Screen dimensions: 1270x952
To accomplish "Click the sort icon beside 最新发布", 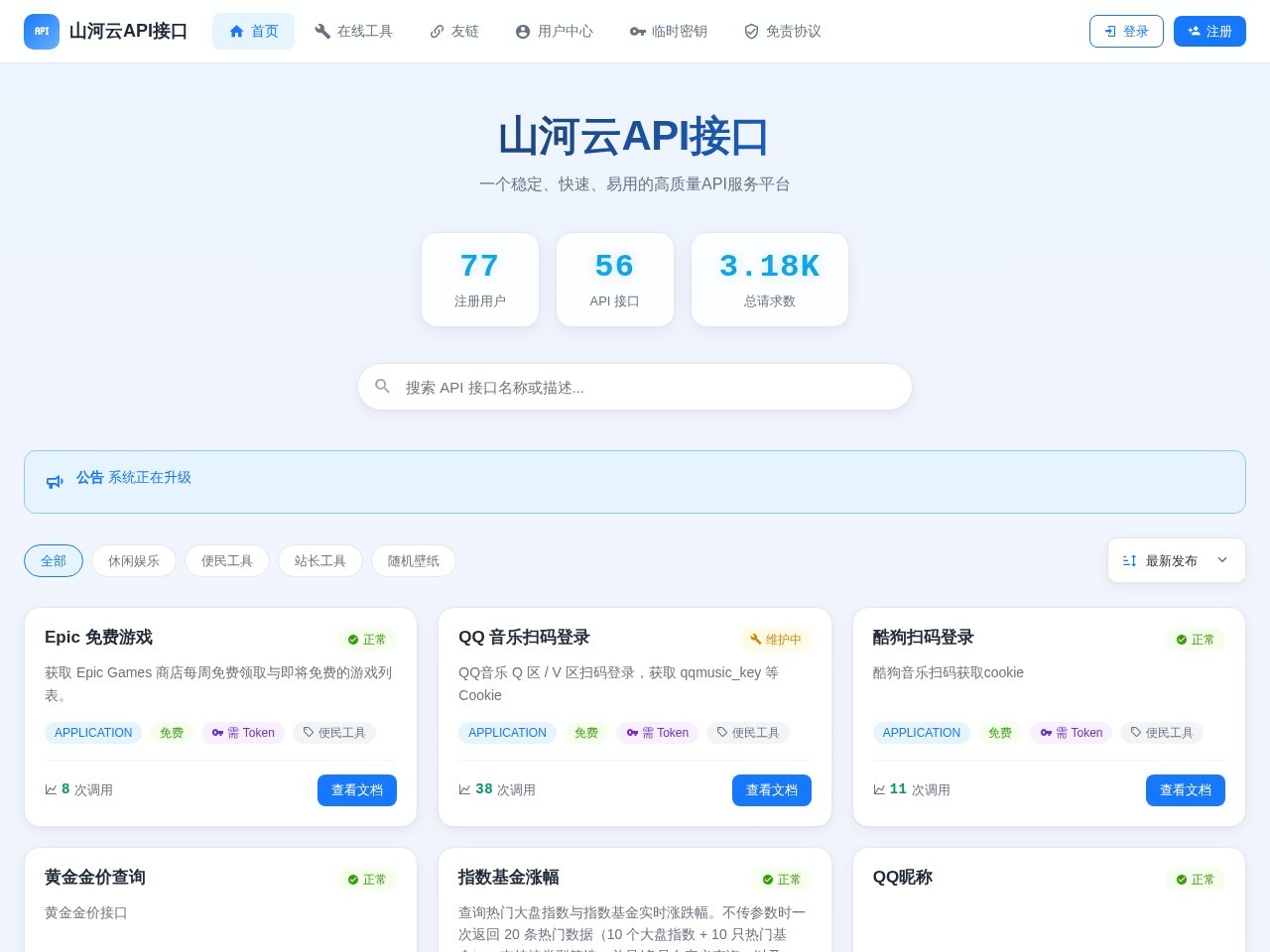I will [x=1129, y=560].
